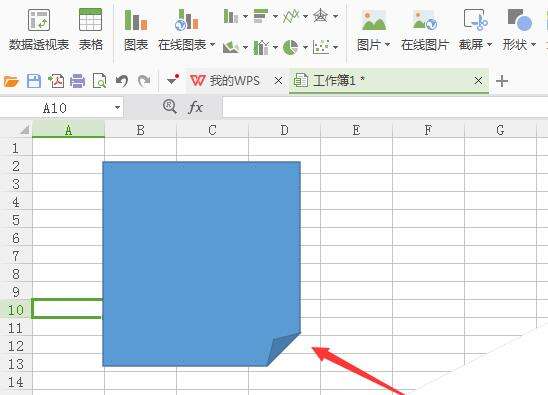548x395 pixels.
Task: Click into the formula bar
Action: point(385,107)
